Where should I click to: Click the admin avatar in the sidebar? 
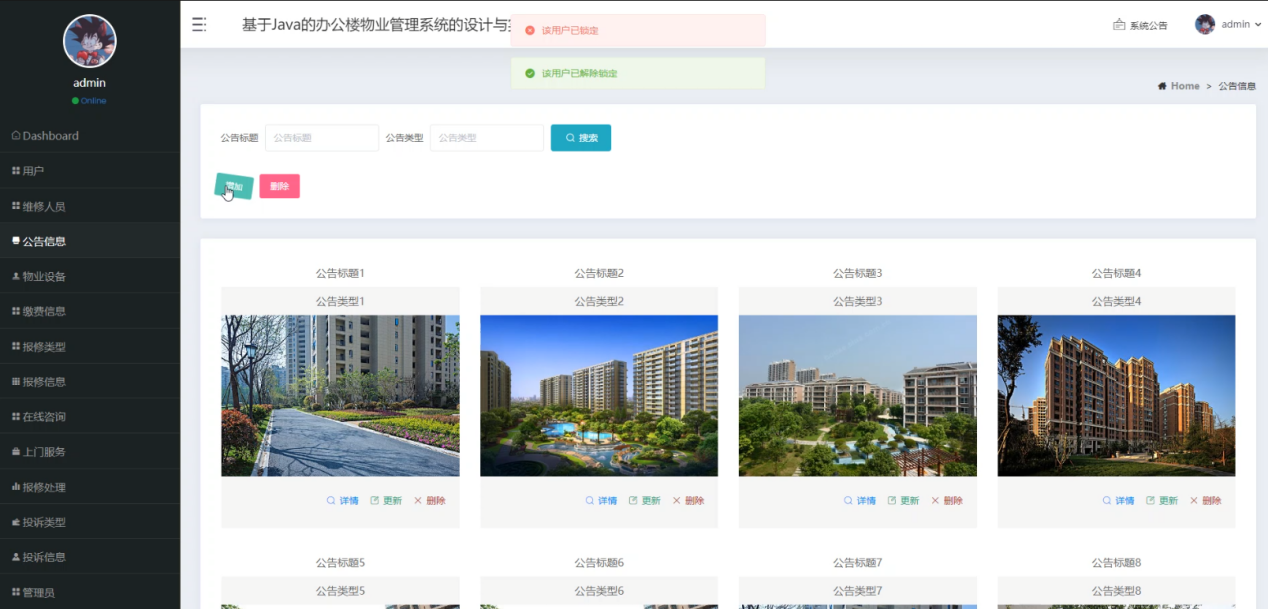(x=90, y=41)
